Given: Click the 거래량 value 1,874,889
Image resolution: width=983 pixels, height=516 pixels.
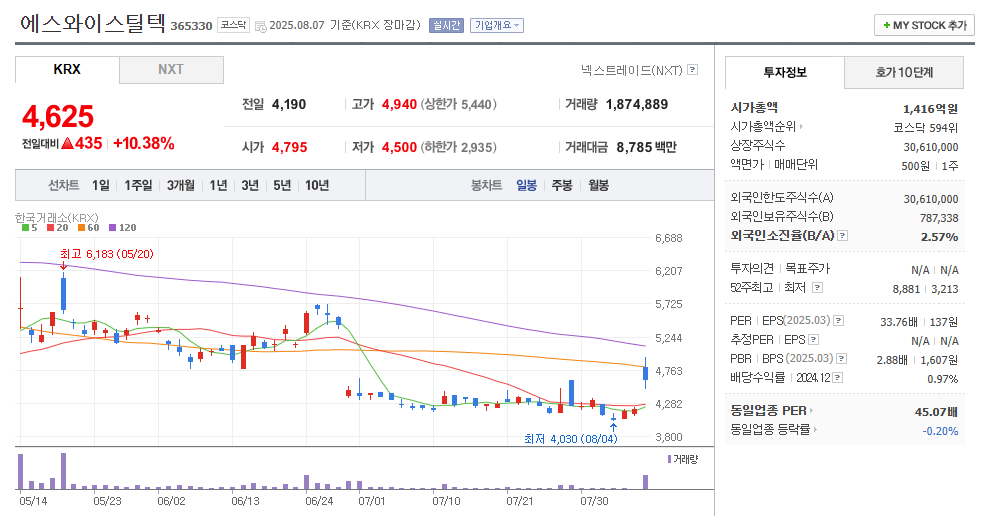Looking at the screenshot, I should (637, 105).
